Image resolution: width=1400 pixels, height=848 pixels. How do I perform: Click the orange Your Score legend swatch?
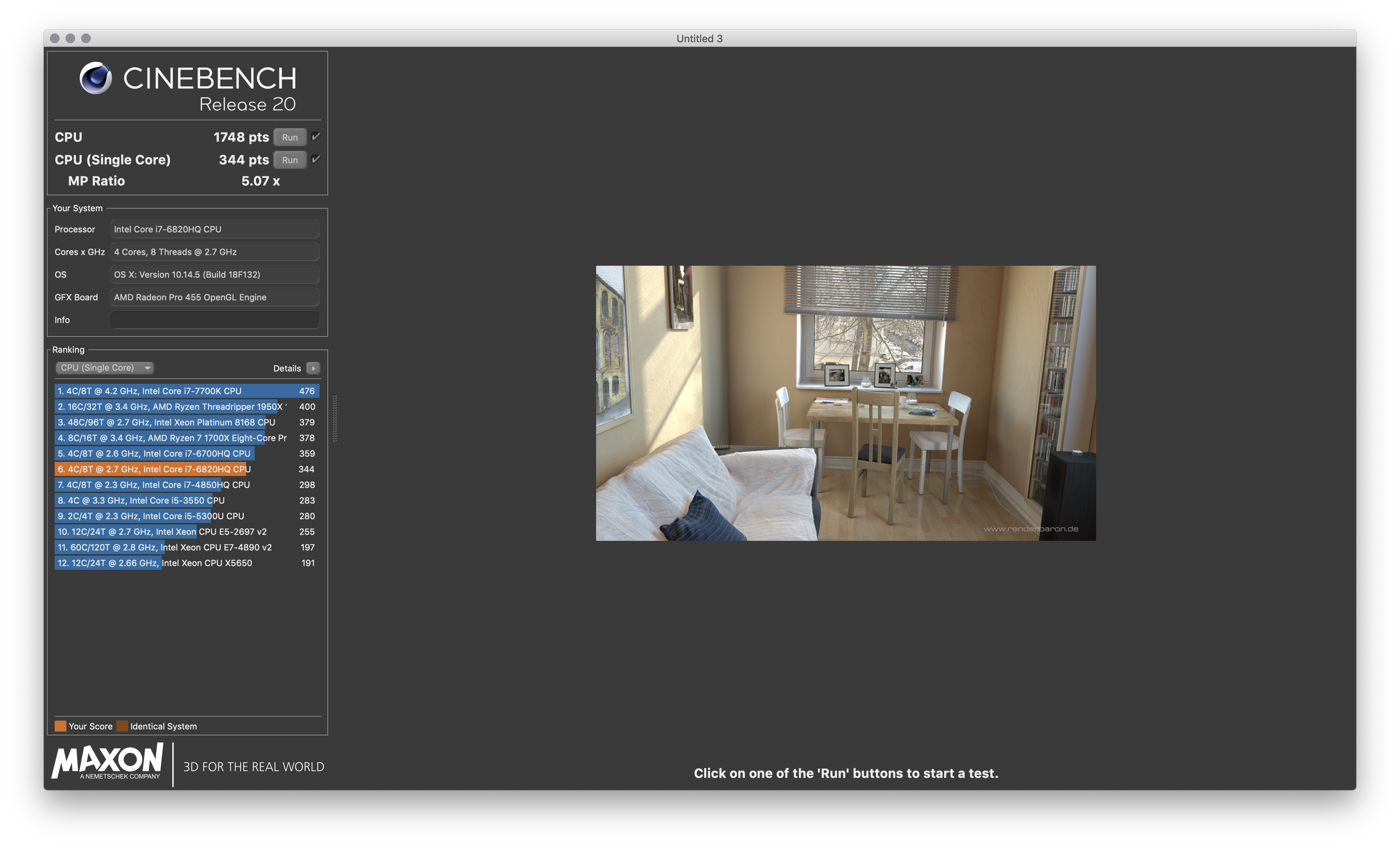pyautogui.click(x=60, y=726)
